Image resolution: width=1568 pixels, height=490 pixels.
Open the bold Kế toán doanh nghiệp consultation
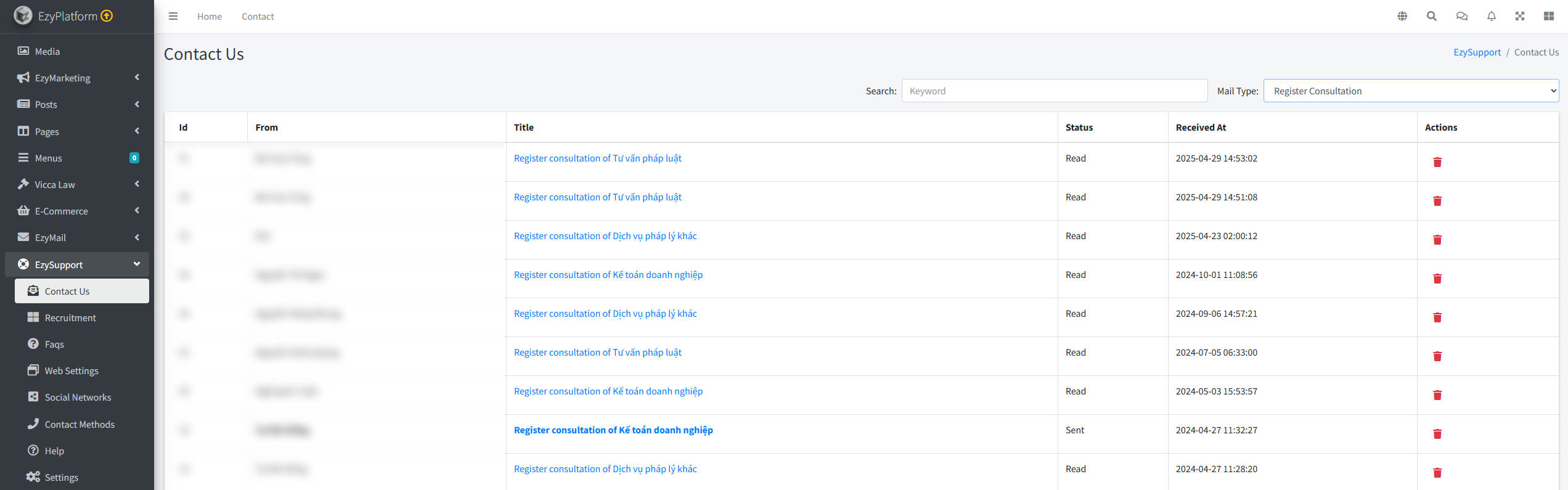pyautogui.click(x=613, y=430)
